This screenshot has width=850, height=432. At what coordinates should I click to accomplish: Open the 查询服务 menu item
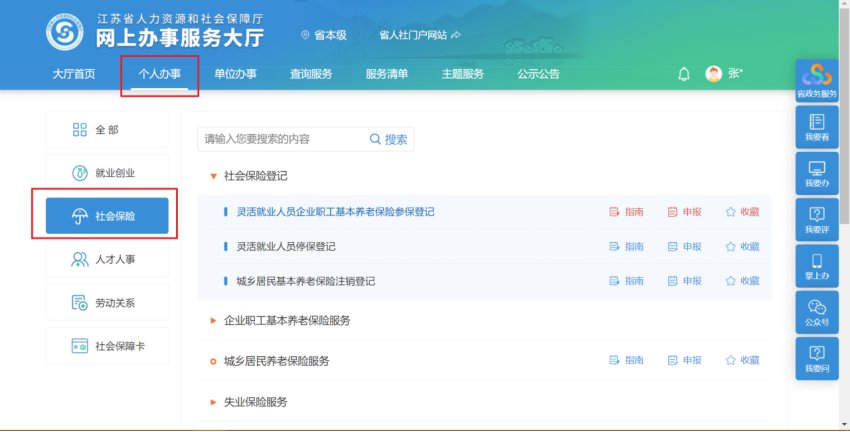tap(311, 74)
